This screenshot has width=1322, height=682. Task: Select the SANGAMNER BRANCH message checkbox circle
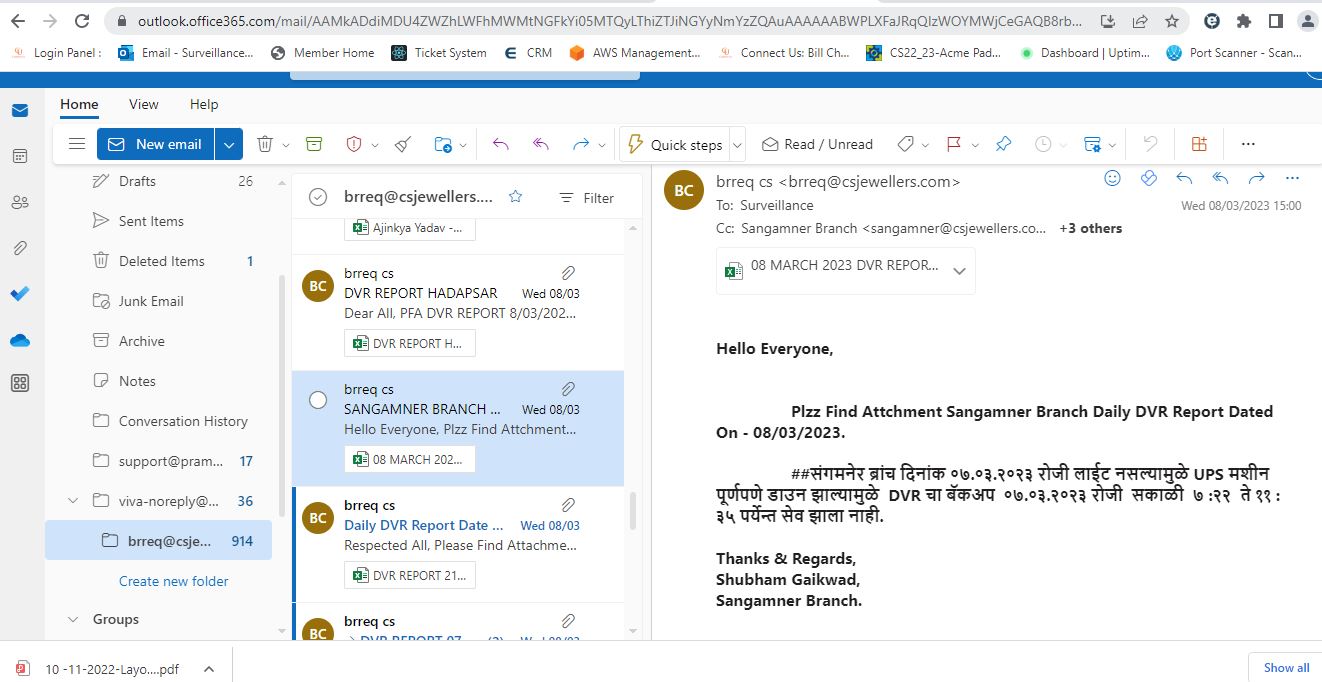point(318,400)
